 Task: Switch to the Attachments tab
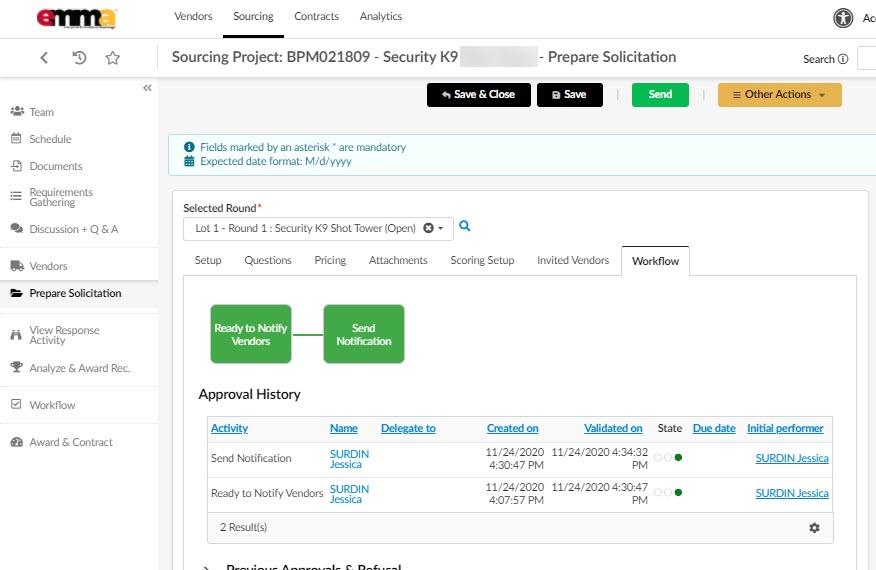(x=398, y=260)
